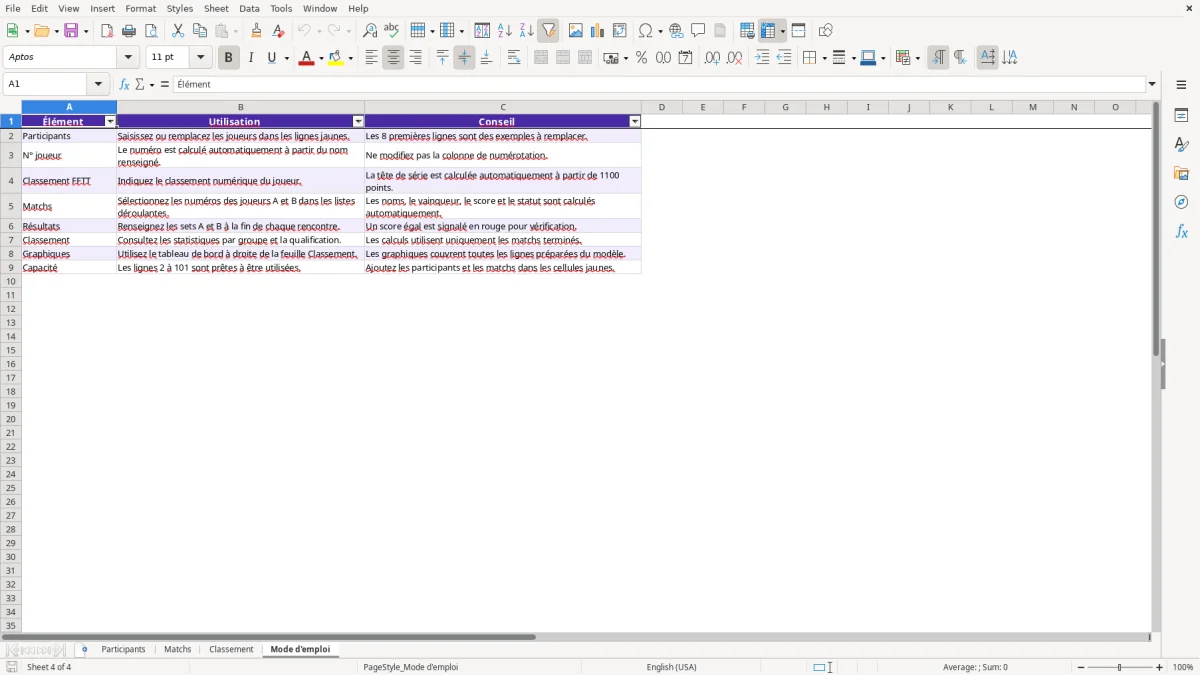Open filter dropdown on Utilisation header
Image resolution: width=1200 pixels, height=675 pixels.
pyautogui.click(x=358, y=122)
